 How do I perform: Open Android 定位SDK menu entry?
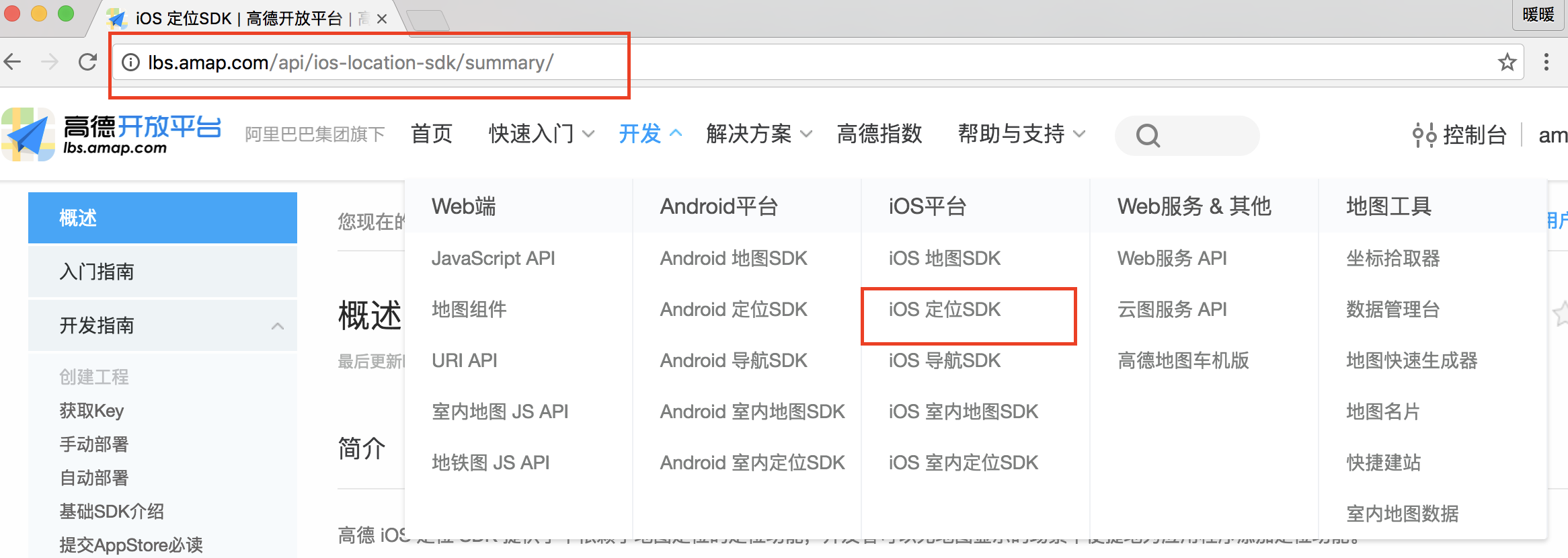734,309
